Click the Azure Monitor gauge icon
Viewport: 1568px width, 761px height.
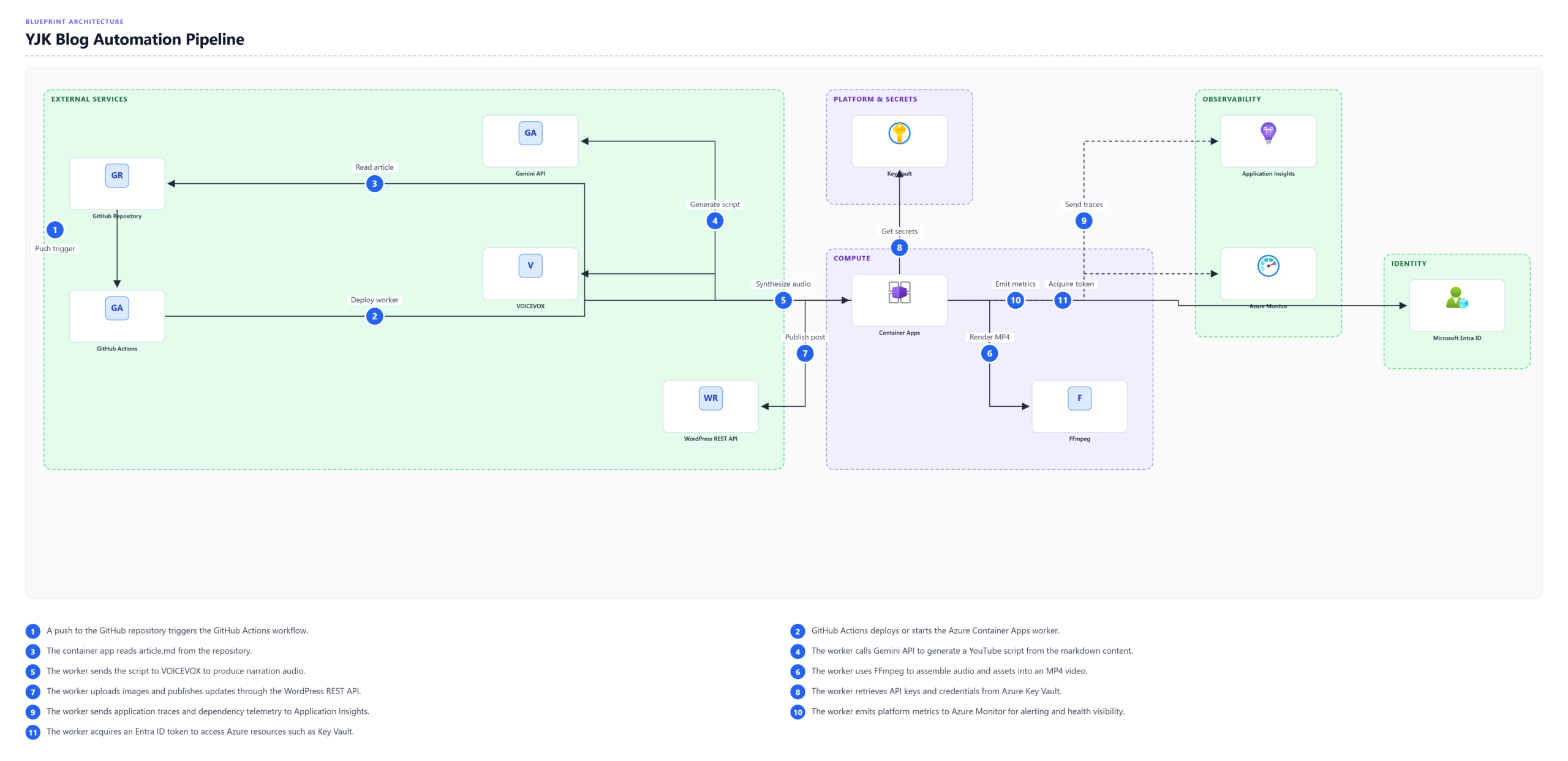(1268, 266)
